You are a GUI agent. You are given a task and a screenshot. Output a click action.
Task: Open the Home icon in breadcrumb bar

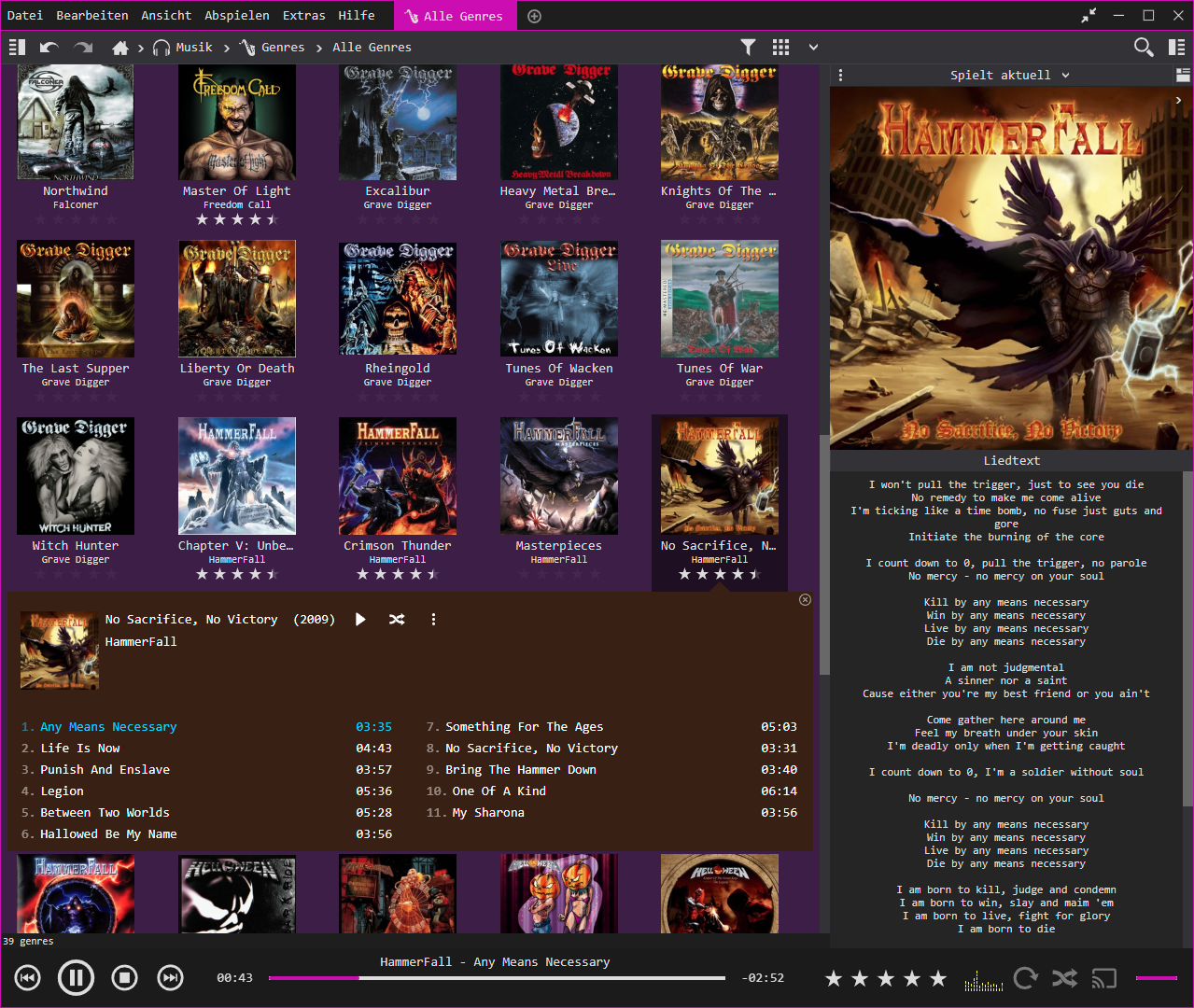click(x=119, y=47)
